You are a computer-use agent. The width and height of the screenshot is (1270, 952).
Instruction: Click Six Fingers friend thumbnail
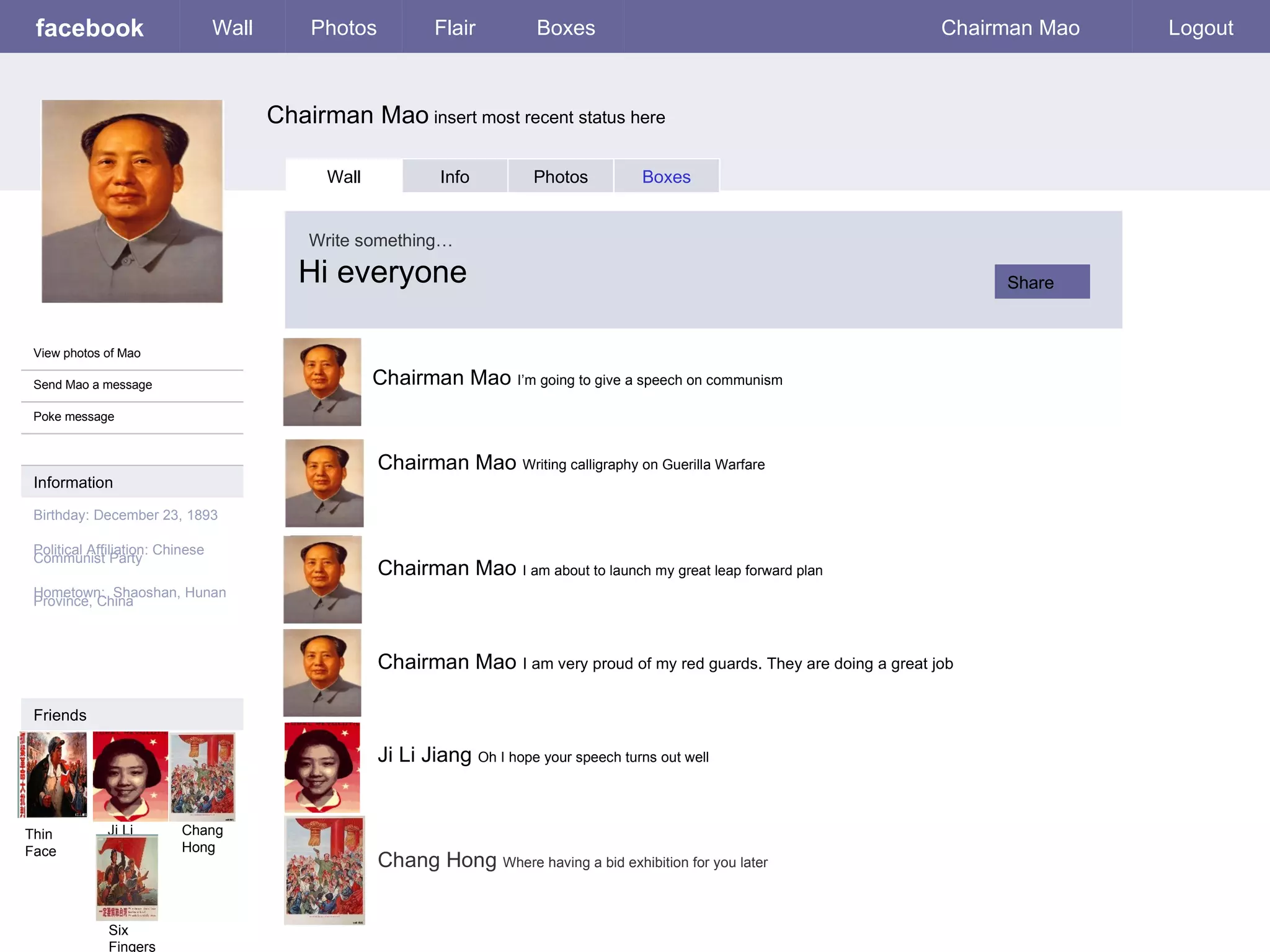(127, 878)
